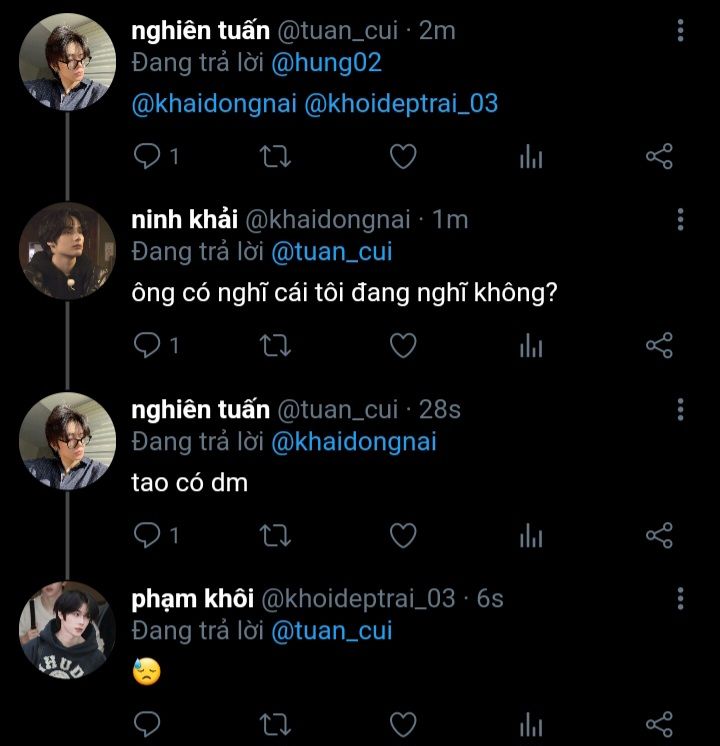The image size is (720, 746).
Task: Open ninh khải's avatar
Action: pyautogui.click(x=67, y=250)
